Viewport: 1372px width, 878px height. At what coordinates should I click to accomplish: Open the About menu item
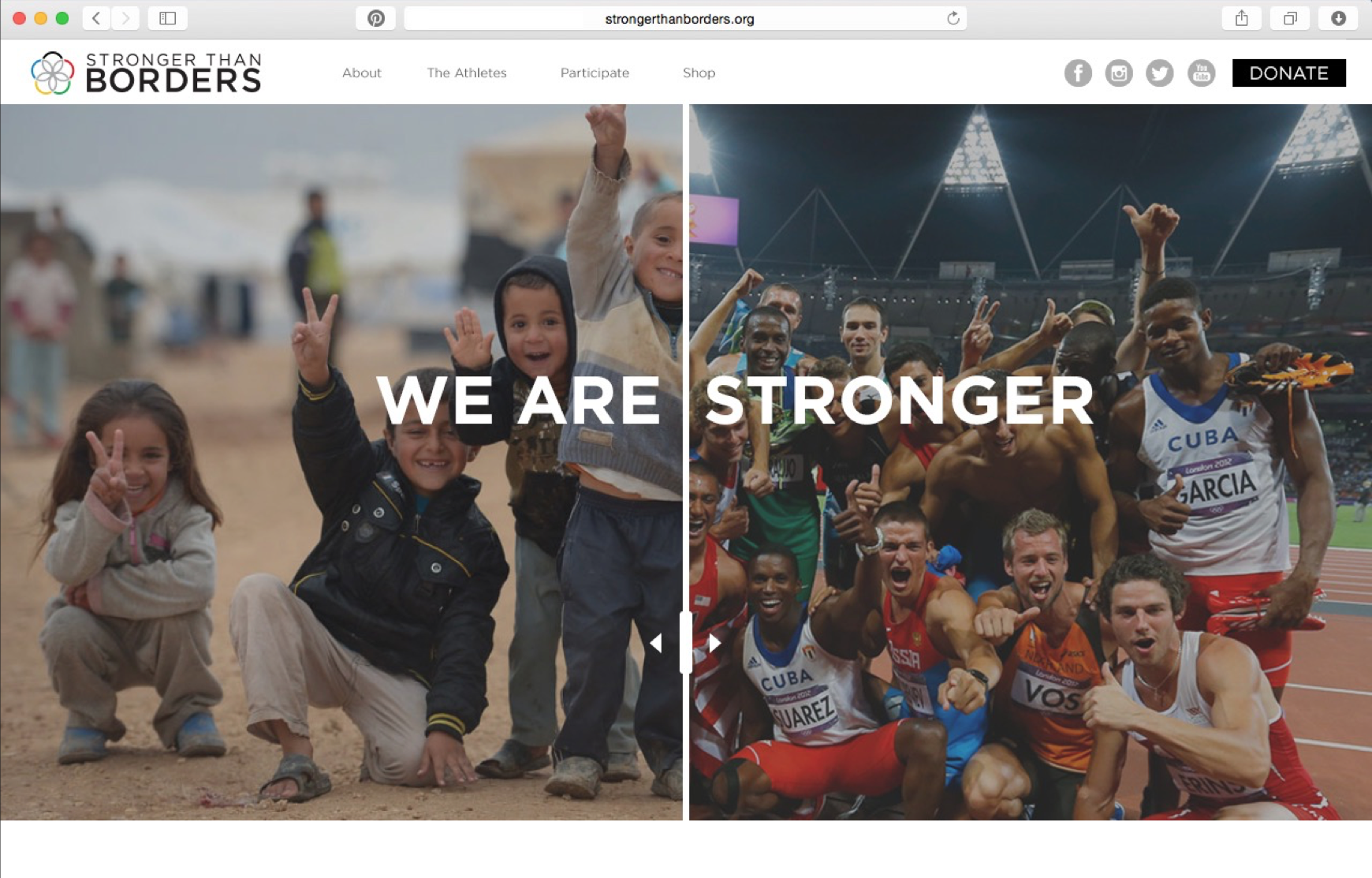point(362,73)
